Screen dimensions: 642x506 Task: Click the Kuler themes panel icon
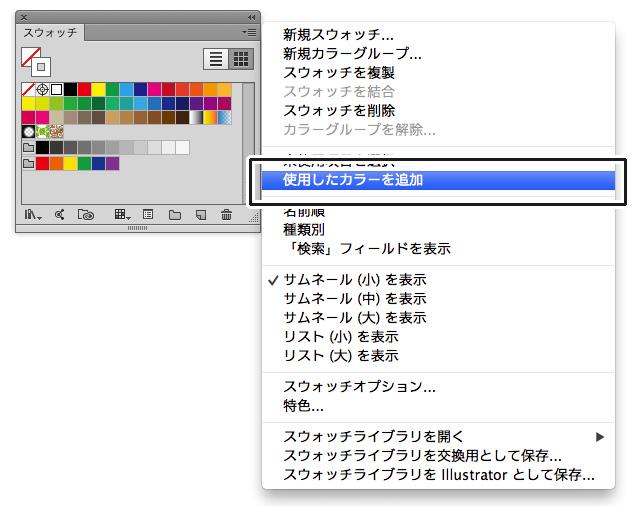60,215
